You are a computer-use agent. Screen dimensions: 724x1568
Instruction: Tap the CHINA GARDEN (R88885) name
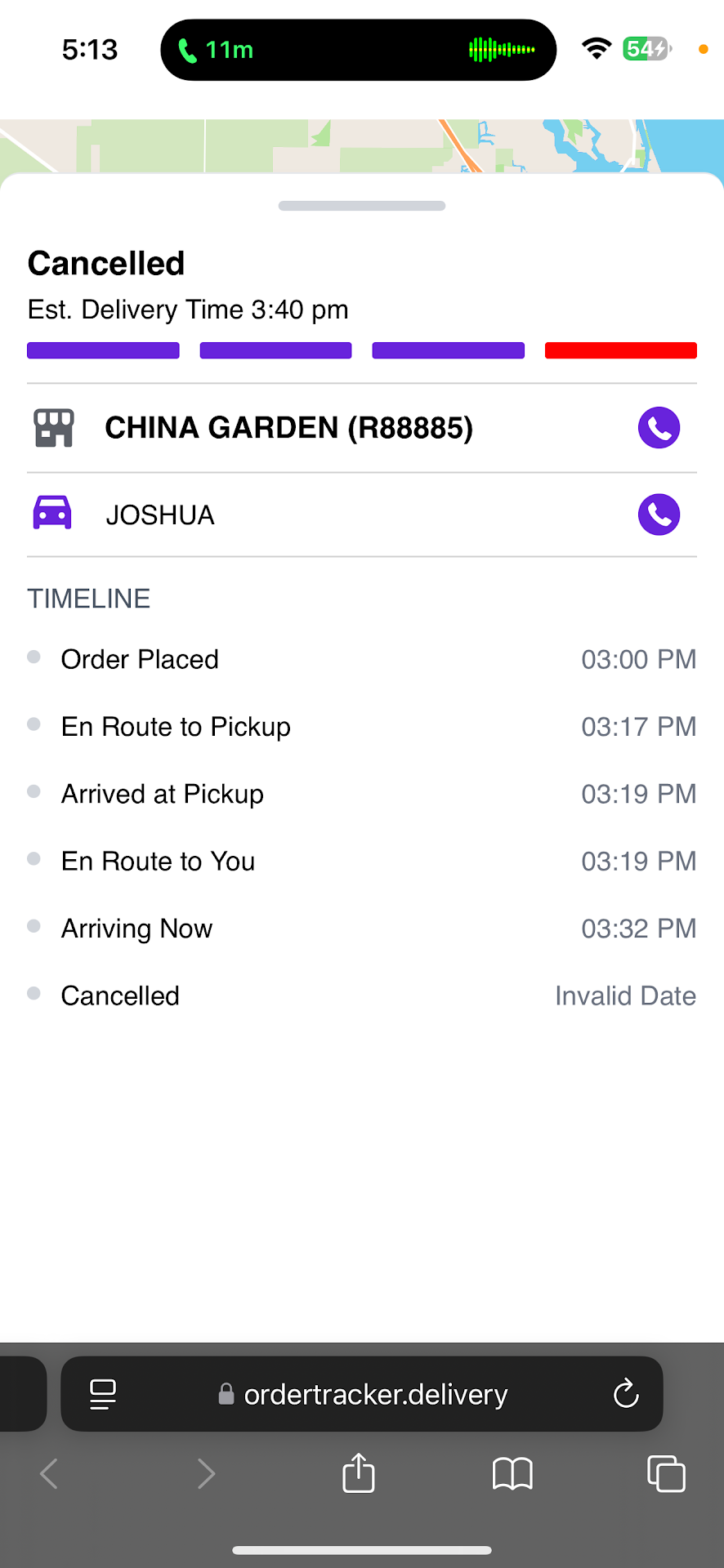pos(289,428)
